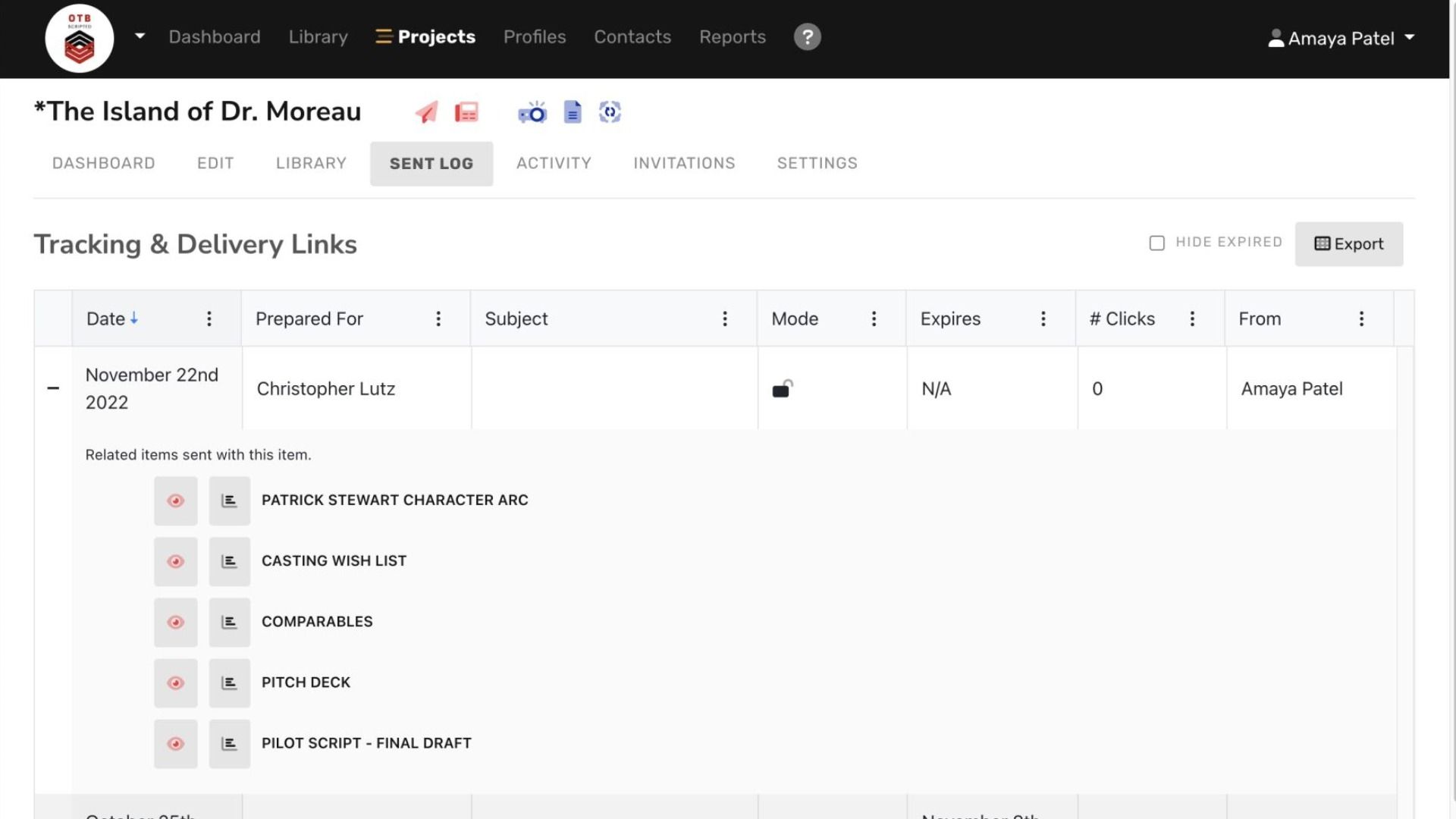Collapse the November 22nd 2022 row

pos(53,388)
